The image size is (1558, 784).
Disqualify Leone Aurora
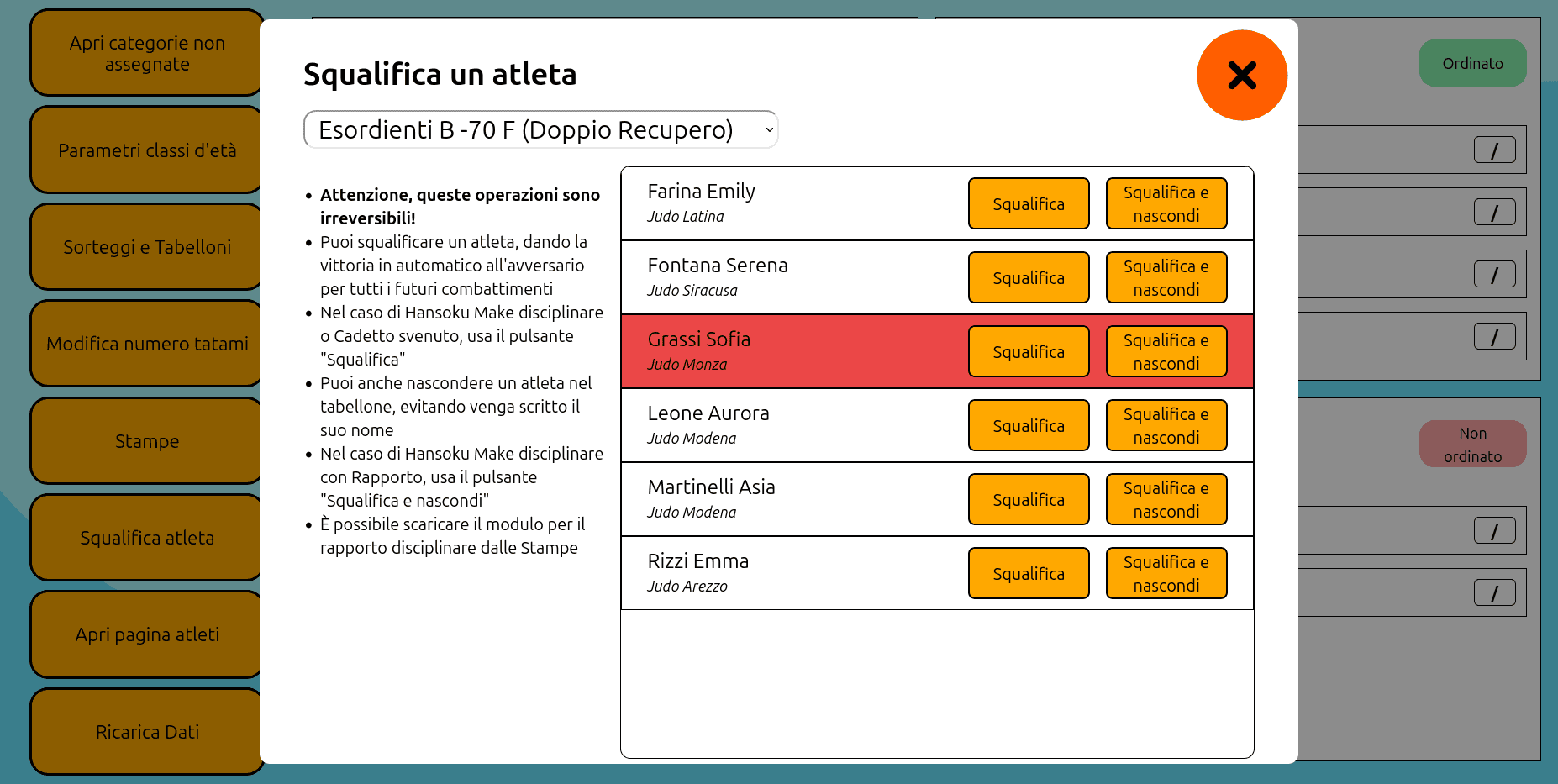click(1028, 426)
